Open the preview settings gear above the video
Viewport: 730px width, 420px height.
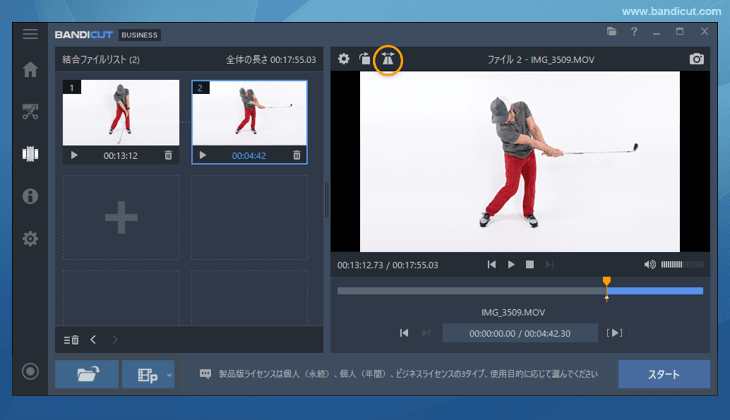[x=344, y=59]
